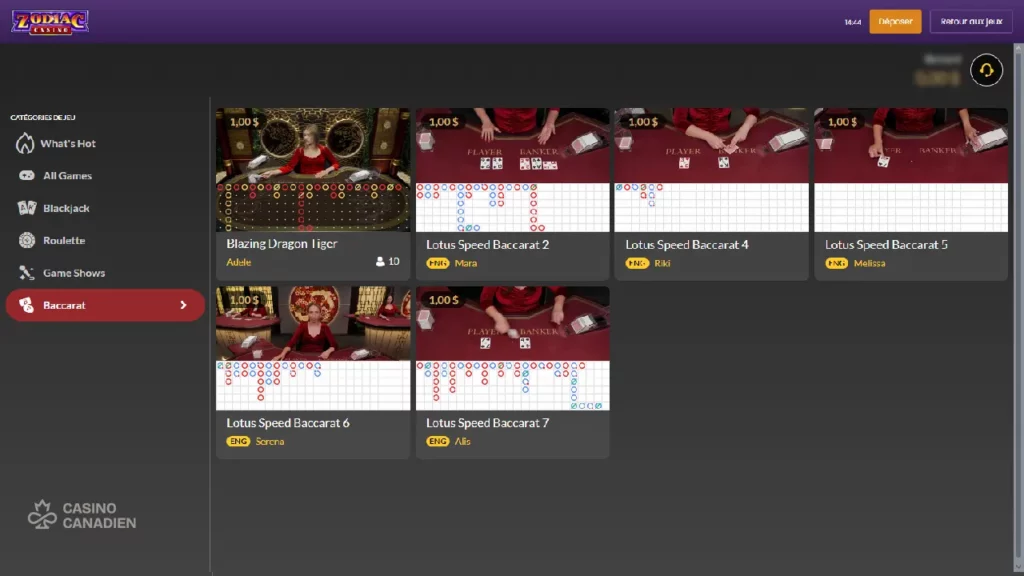Click the Baccarat dice icon
This screenshot has height=576, width=1024.
pyautogui.click(x=26, y=305)
